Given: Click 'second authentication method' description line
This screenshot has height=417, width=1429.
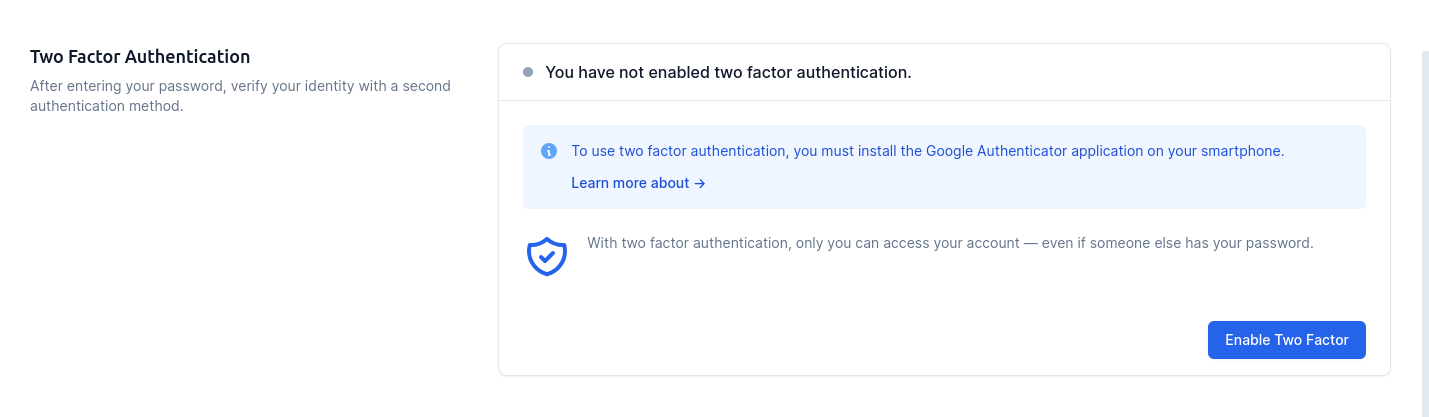Looking at the screenshot, I should click(107, 106).
